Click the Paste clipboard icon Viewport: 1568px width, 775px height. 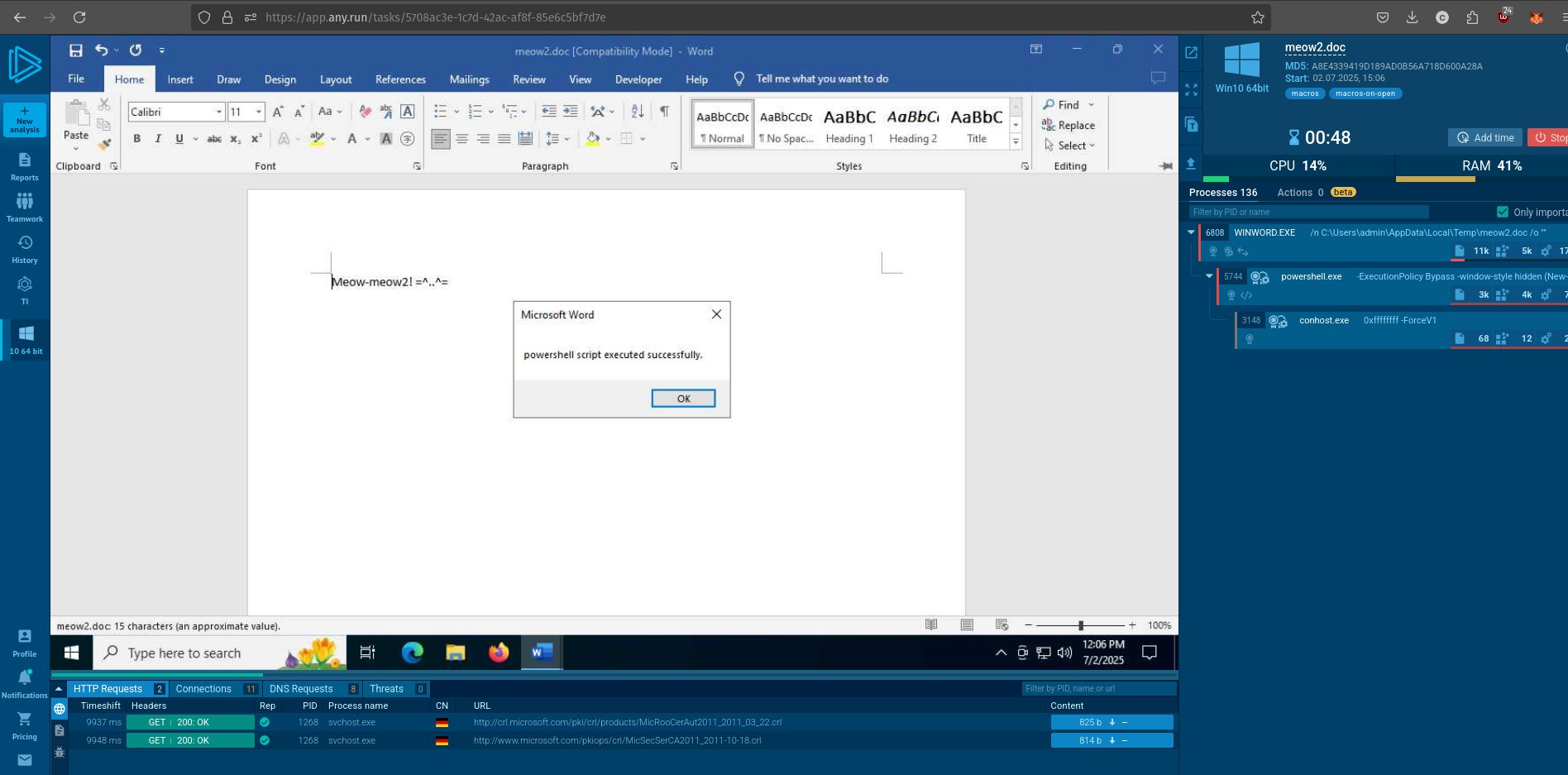pos(76,113)
